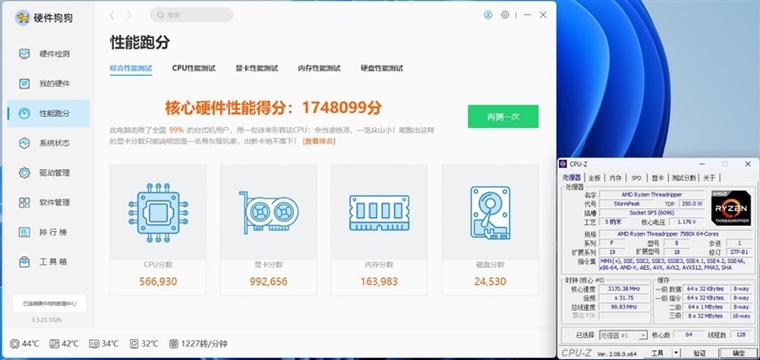Viewport: 760px width, 360px height.
Task: Expand the arrow next to 工具 in CPU-Z
Action: pyautogui.click(x=677, y=353)
